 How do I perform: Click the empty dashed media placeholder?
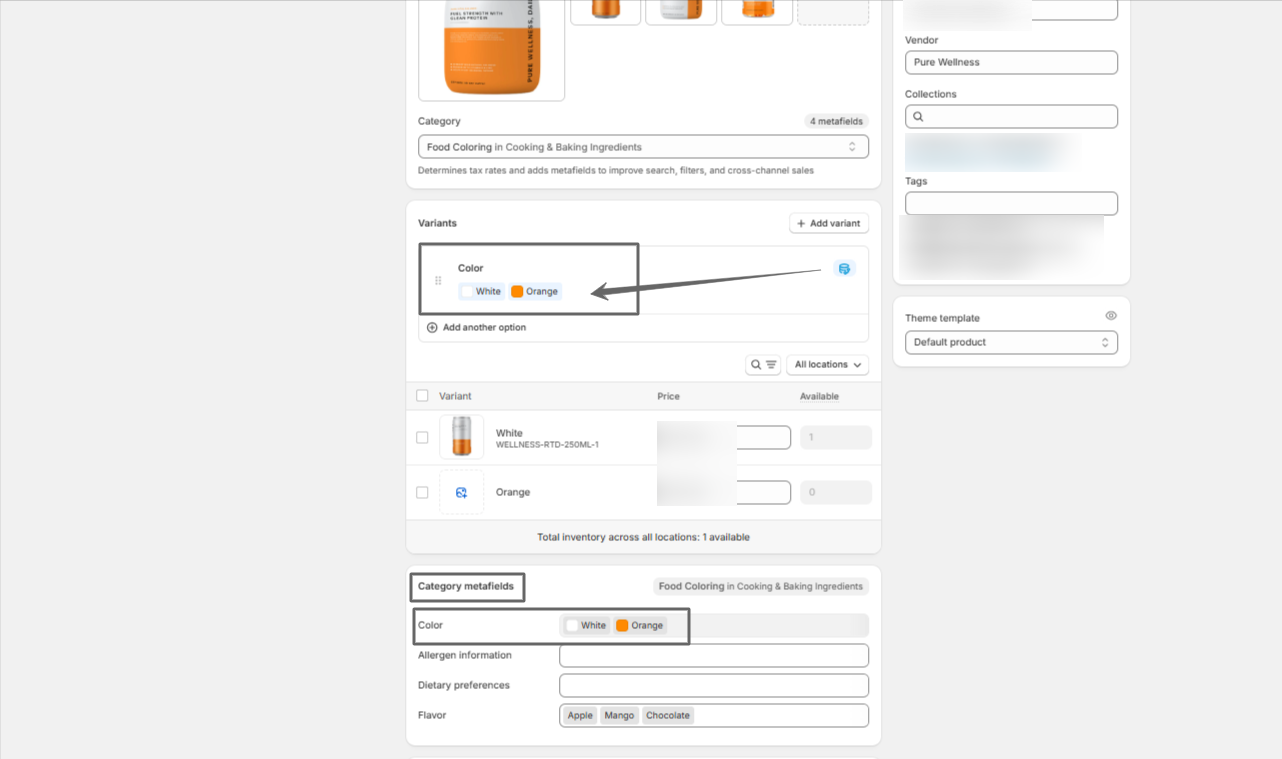pos(832,10)
